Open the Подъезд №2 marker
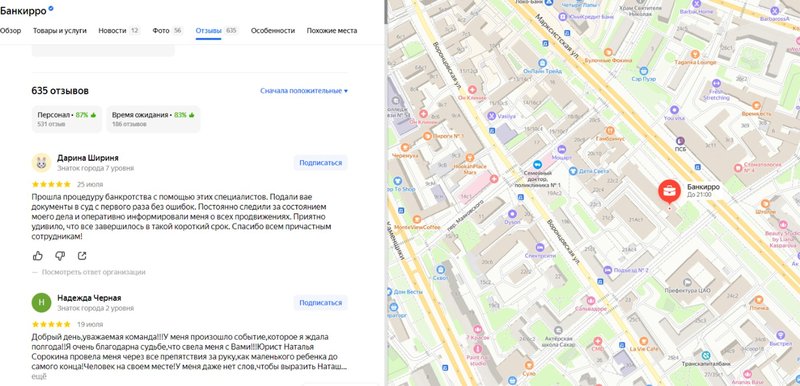The height and width of the screenshot is (386, 800). point(607,270)
